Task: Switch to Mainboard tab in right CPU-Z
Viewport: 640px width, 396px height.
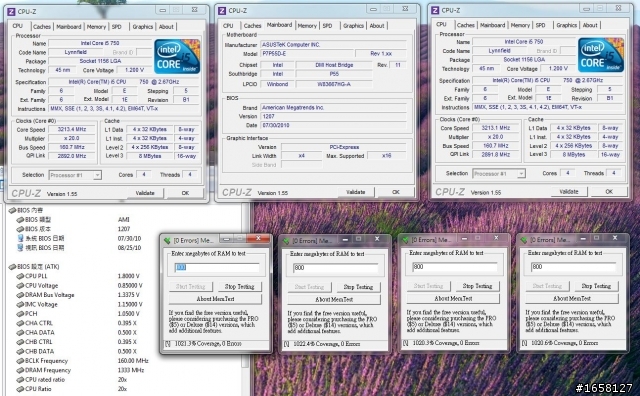Action: coord(492,25)
